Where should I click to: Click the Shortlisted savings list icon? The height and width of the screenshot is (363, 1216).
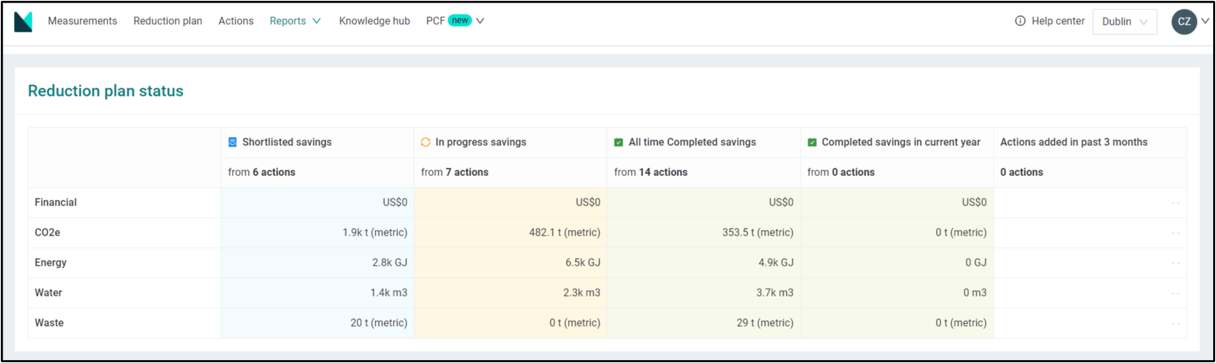point(233,142)
